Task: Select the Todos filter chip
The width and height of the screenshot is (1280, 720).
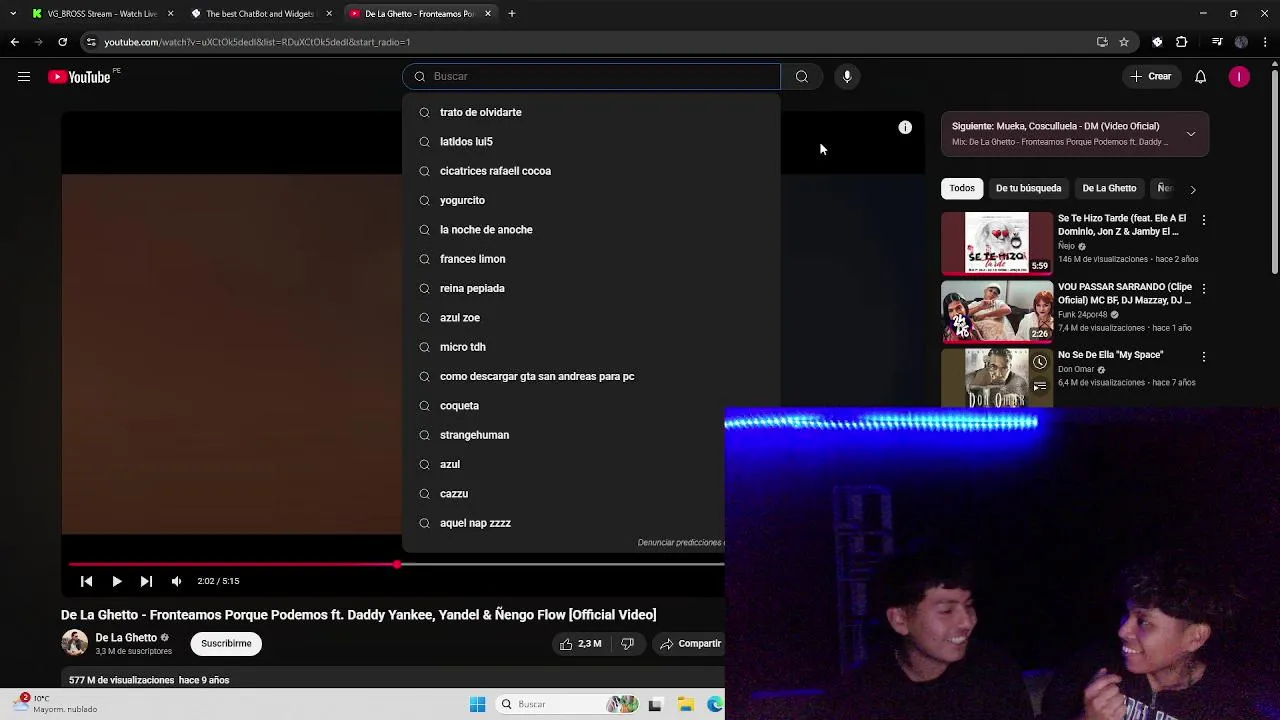Action: 962,188
